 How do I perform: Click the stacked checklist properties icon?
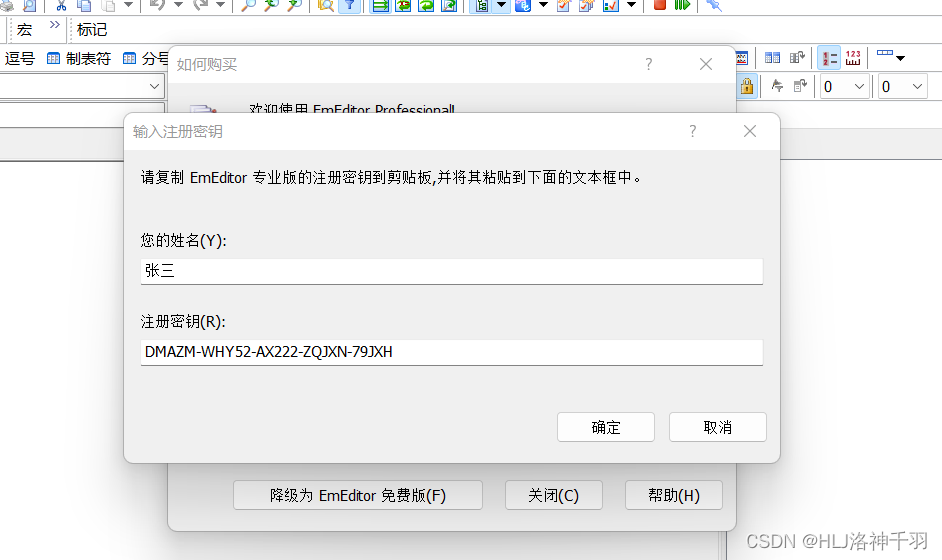pos(586,5)
